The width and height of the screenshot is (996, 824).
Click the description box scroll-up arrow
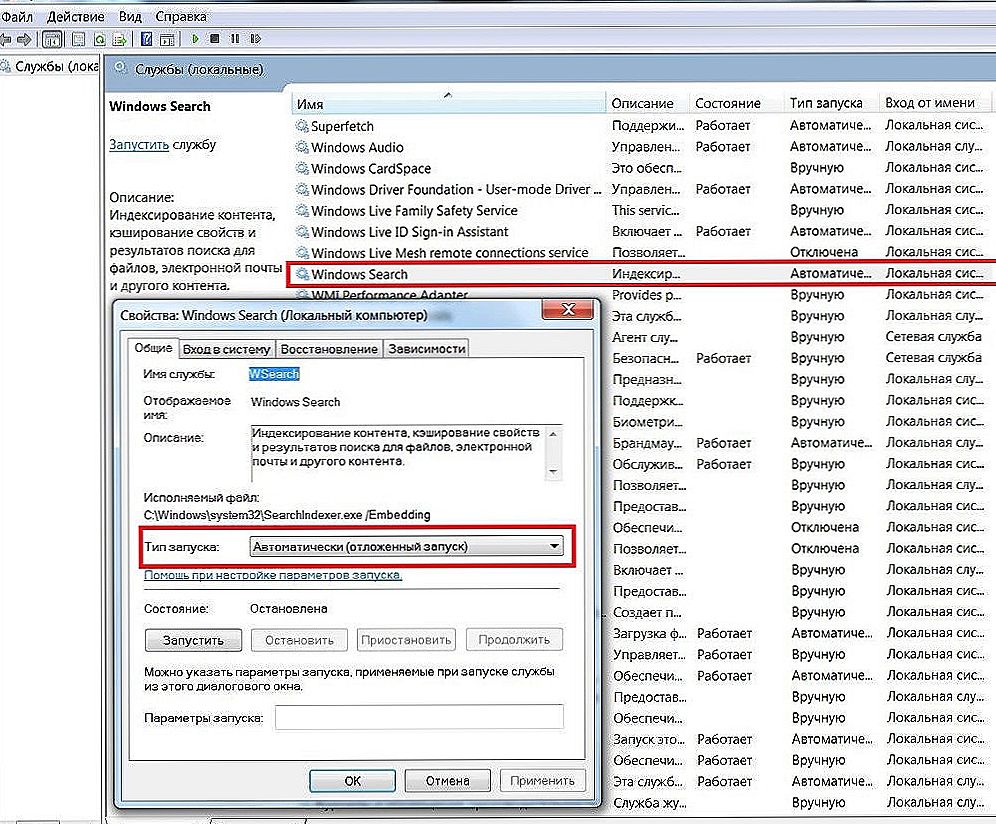(x=553, y=434)
